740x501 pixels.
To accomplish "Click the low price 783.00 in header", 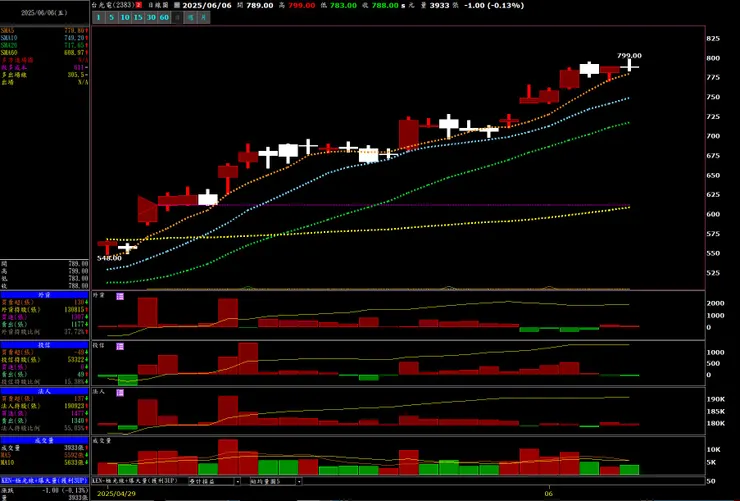I will tap(343, 5).
